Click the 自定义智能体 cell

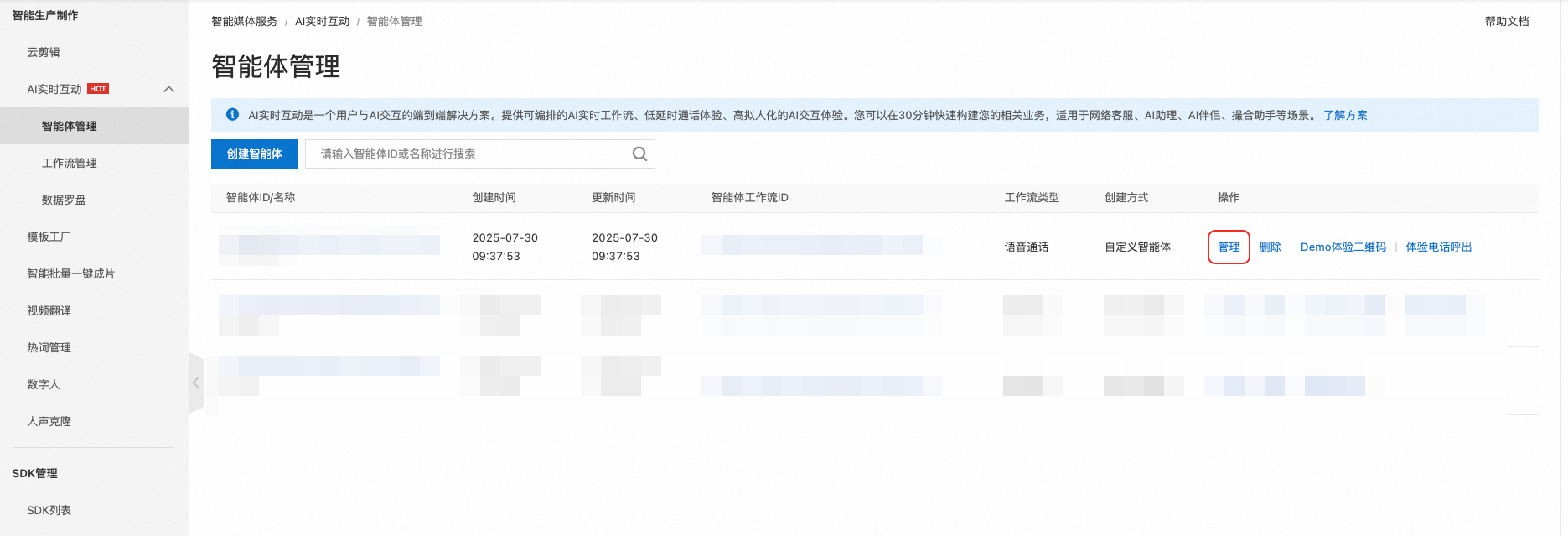click(1137, 247)
